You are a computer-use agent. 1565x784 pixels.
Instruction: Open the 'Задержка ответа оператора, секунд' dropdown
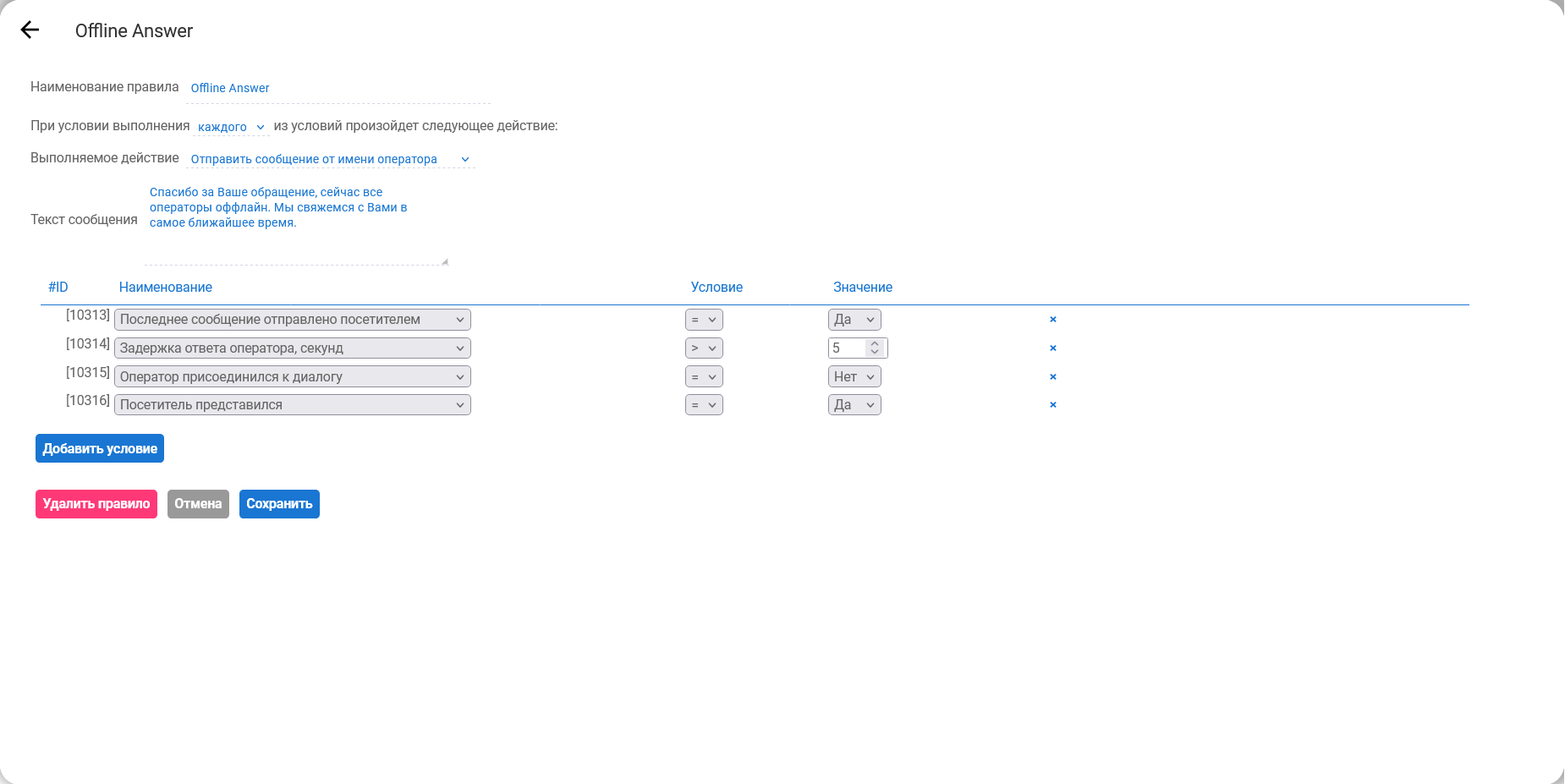click(292, 348)
